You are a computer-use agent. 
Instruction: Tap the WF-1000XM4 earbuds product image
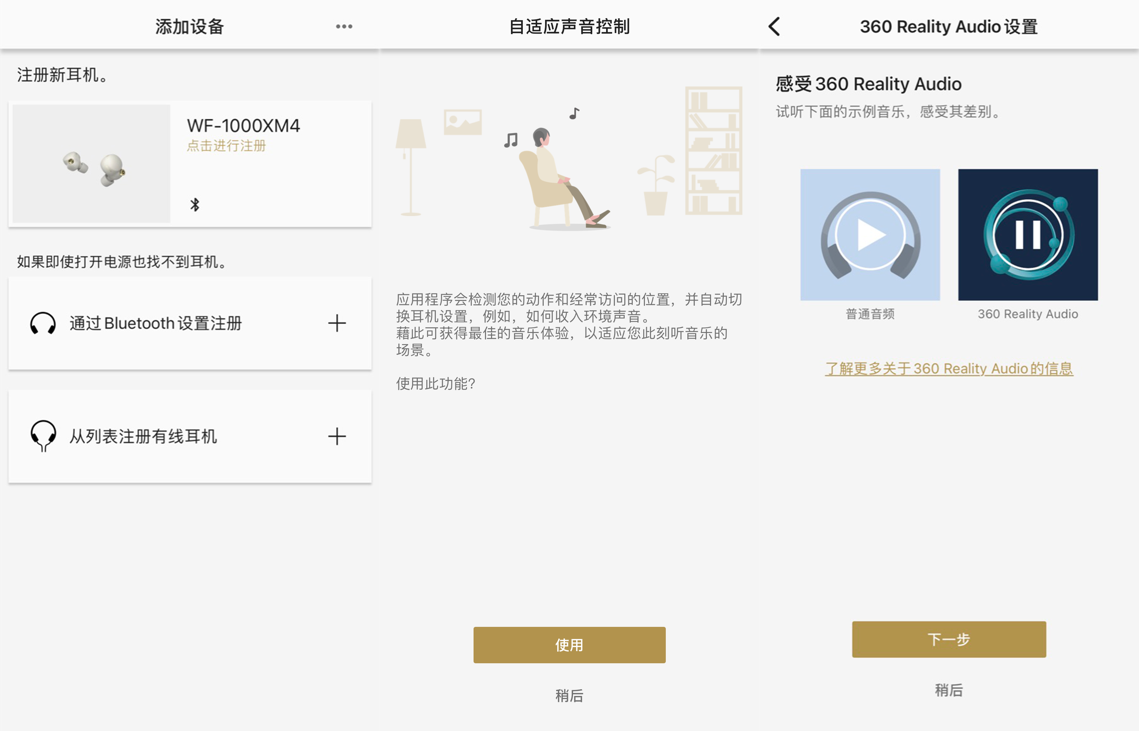(x=92, y=165)
